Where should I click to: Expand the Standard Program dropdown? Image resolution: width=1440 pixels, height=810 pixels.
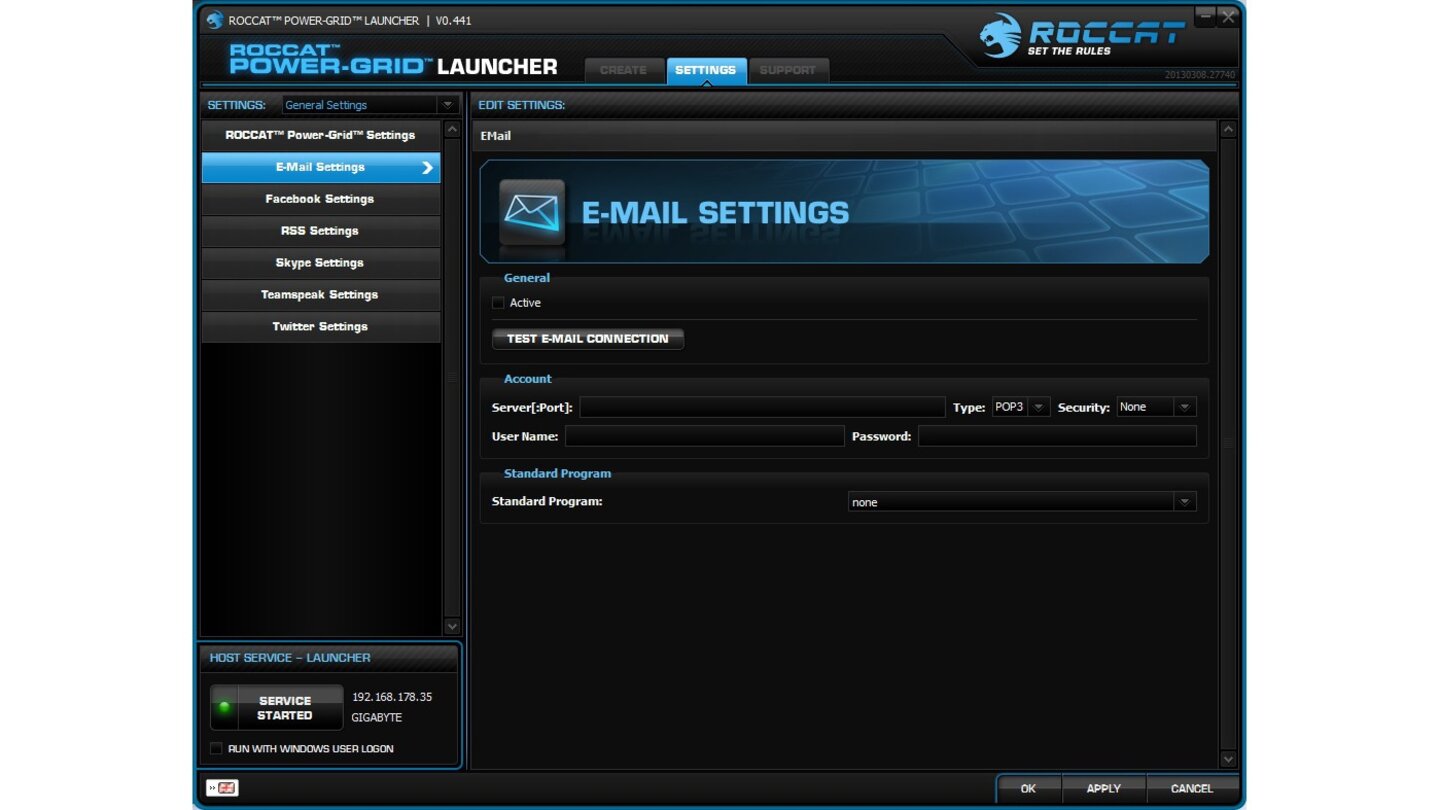click(x=1021, y=502)
